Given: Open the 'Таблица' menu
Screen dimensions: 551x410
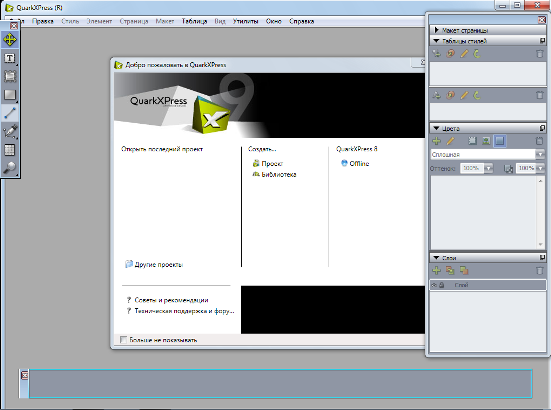Looking at the screenshot, I should (x=194, y=21).
